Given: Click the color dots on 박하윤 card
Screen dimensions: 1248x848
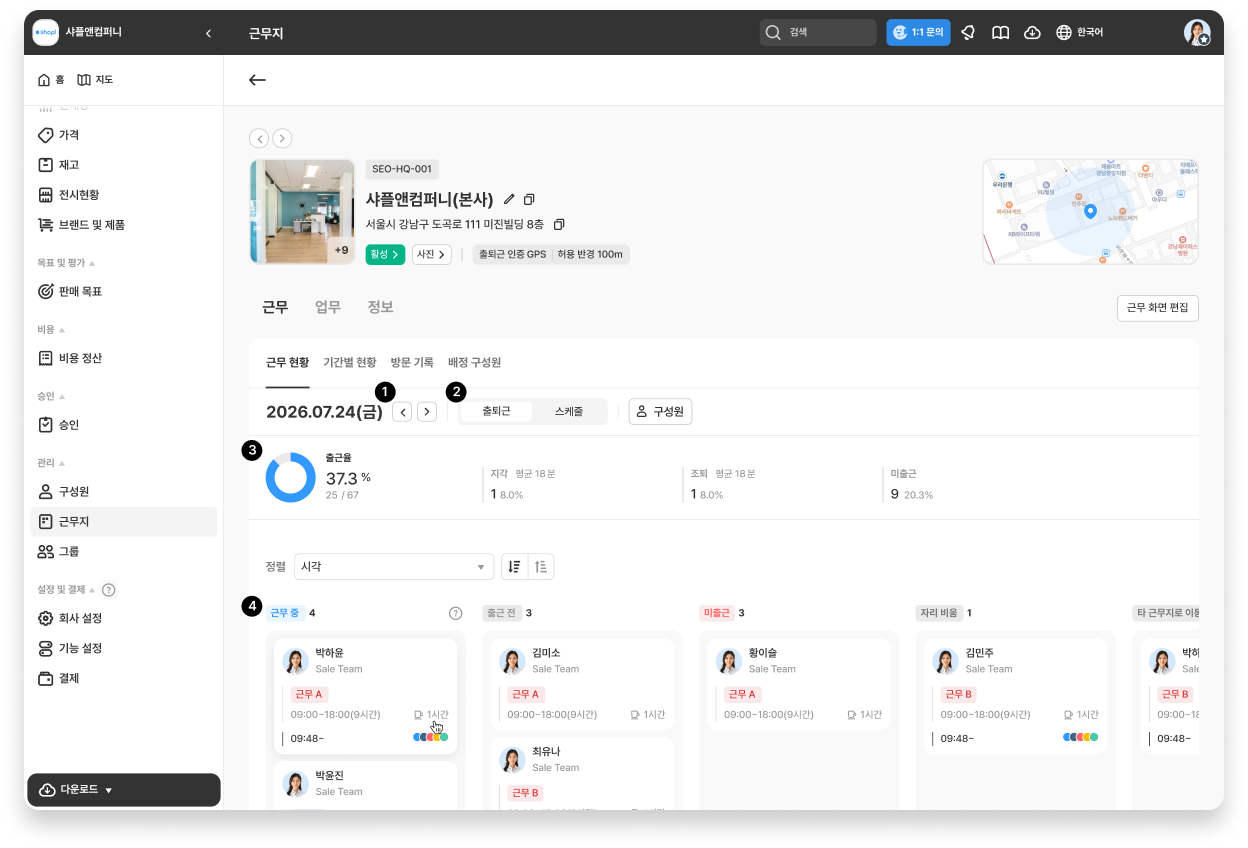Looking at the screenshot, I should 431,737.
